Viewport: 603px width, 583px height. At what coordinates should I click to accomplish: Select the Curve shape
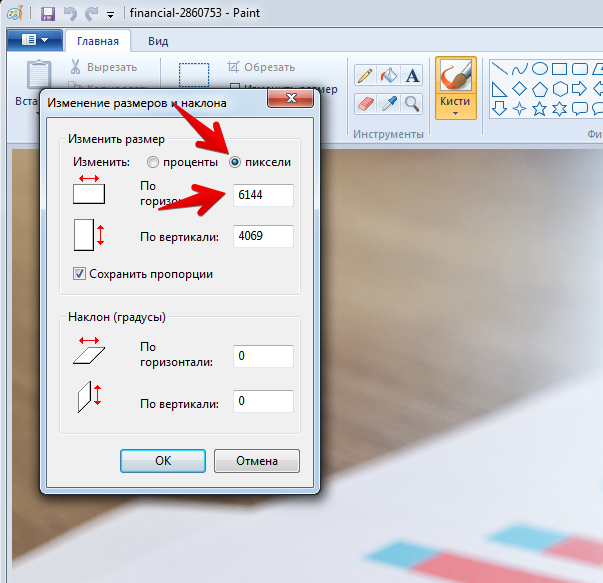(x=520, y=68)
